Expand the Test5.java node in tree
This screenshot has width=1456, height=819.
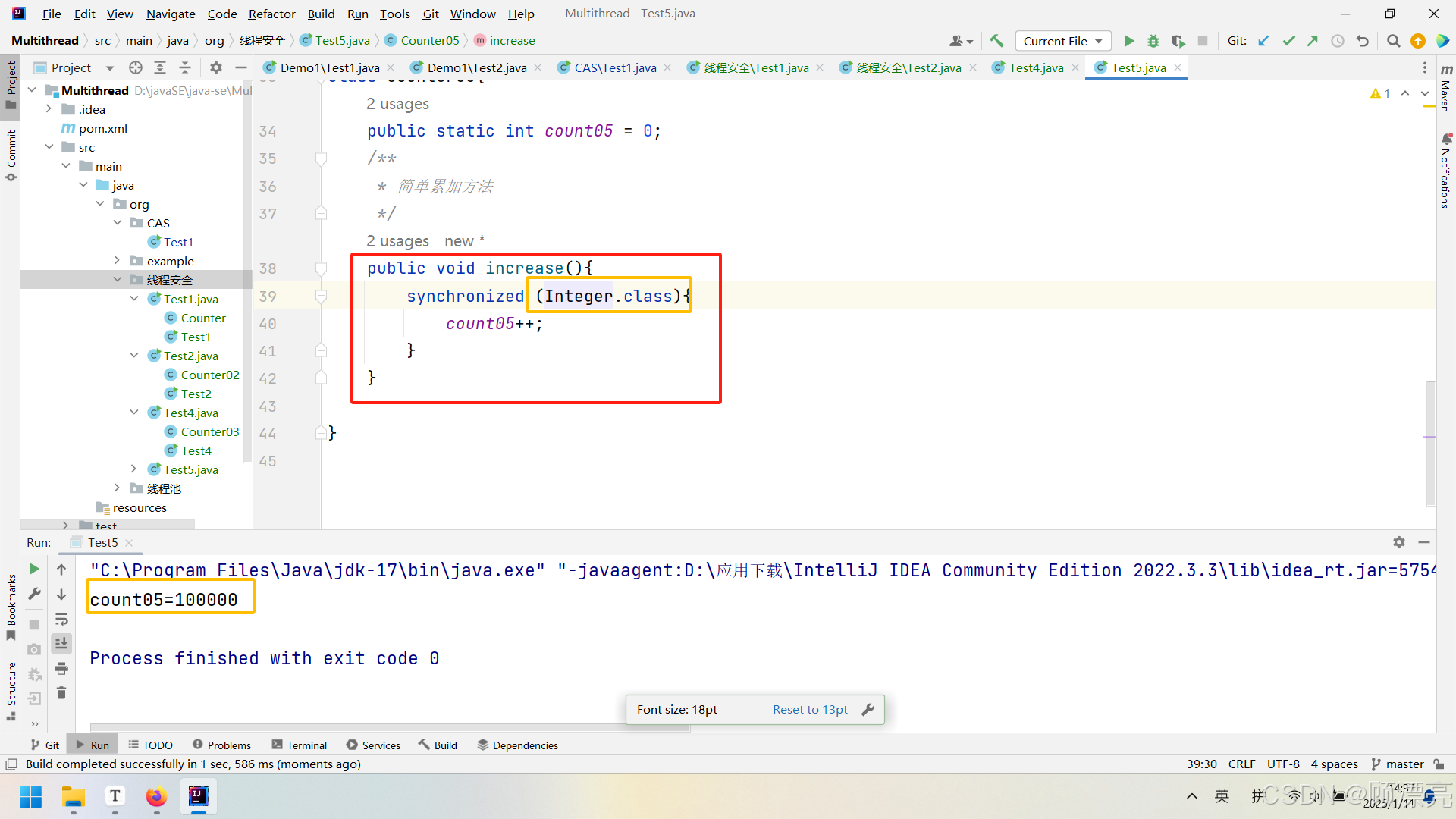pyautogui.click(x=134, y=469)
